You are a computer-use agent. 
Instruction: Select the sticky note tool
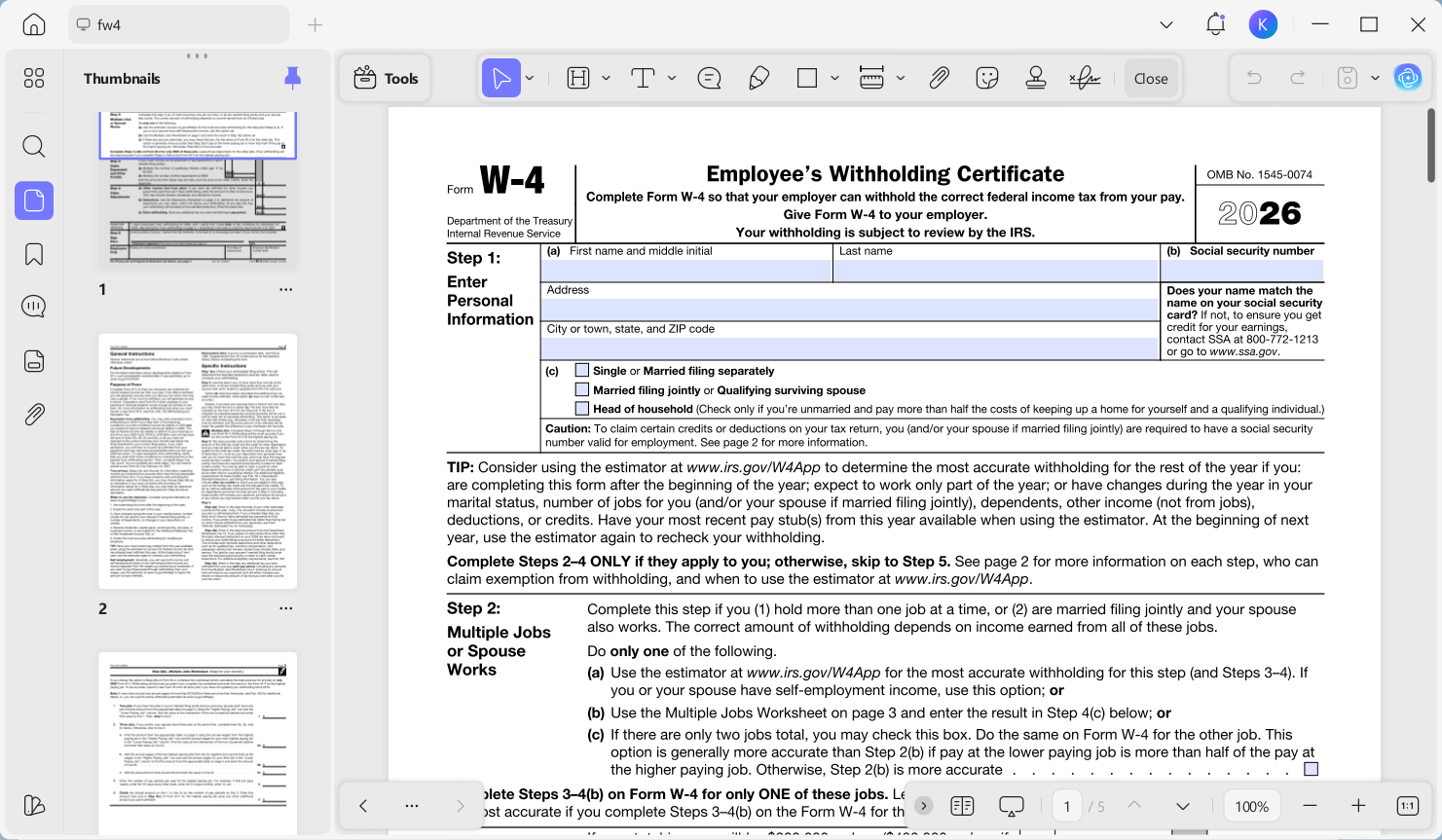point(710,78)
